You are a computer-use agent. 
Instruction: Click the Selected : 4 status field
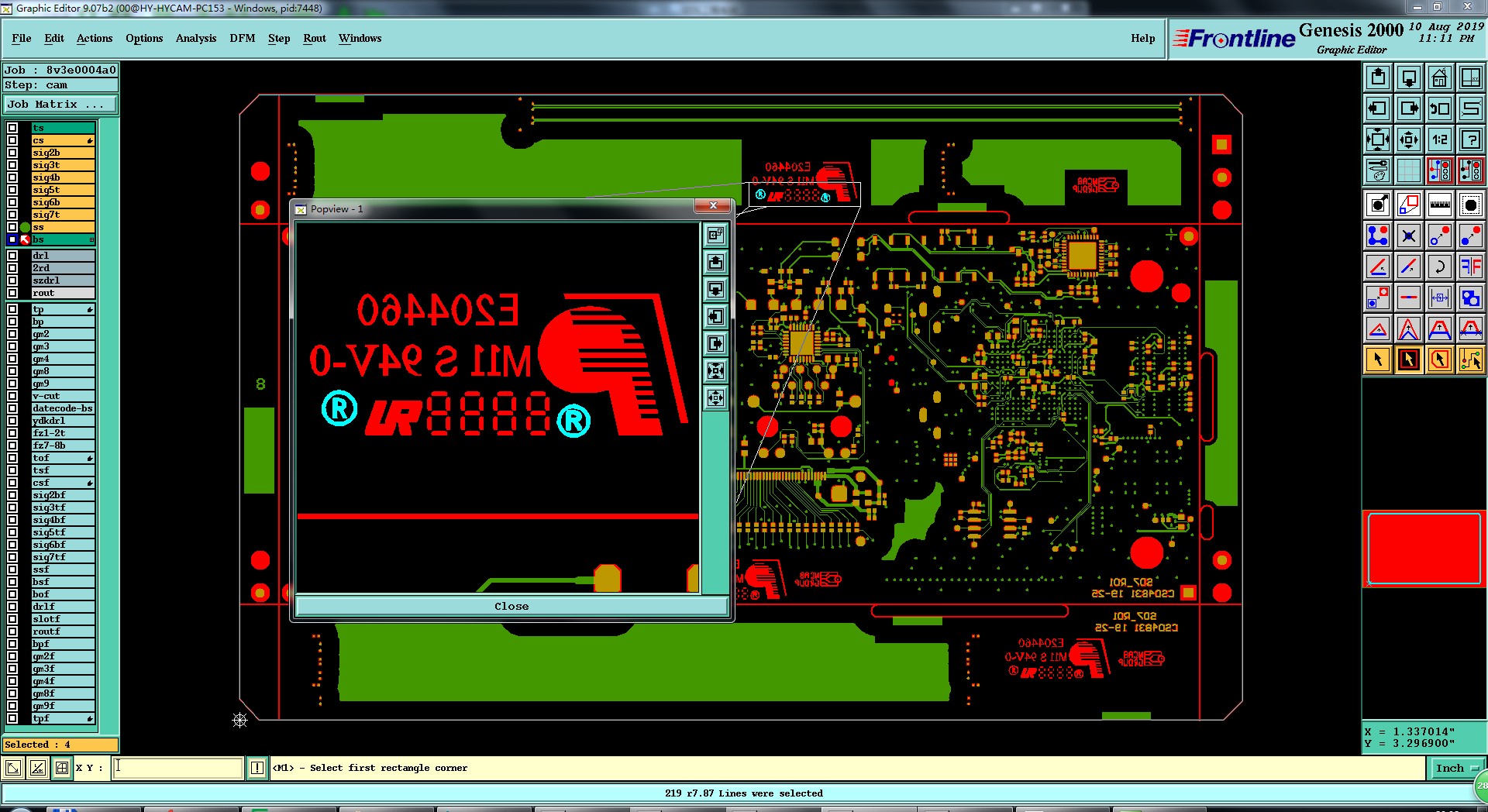60,745
